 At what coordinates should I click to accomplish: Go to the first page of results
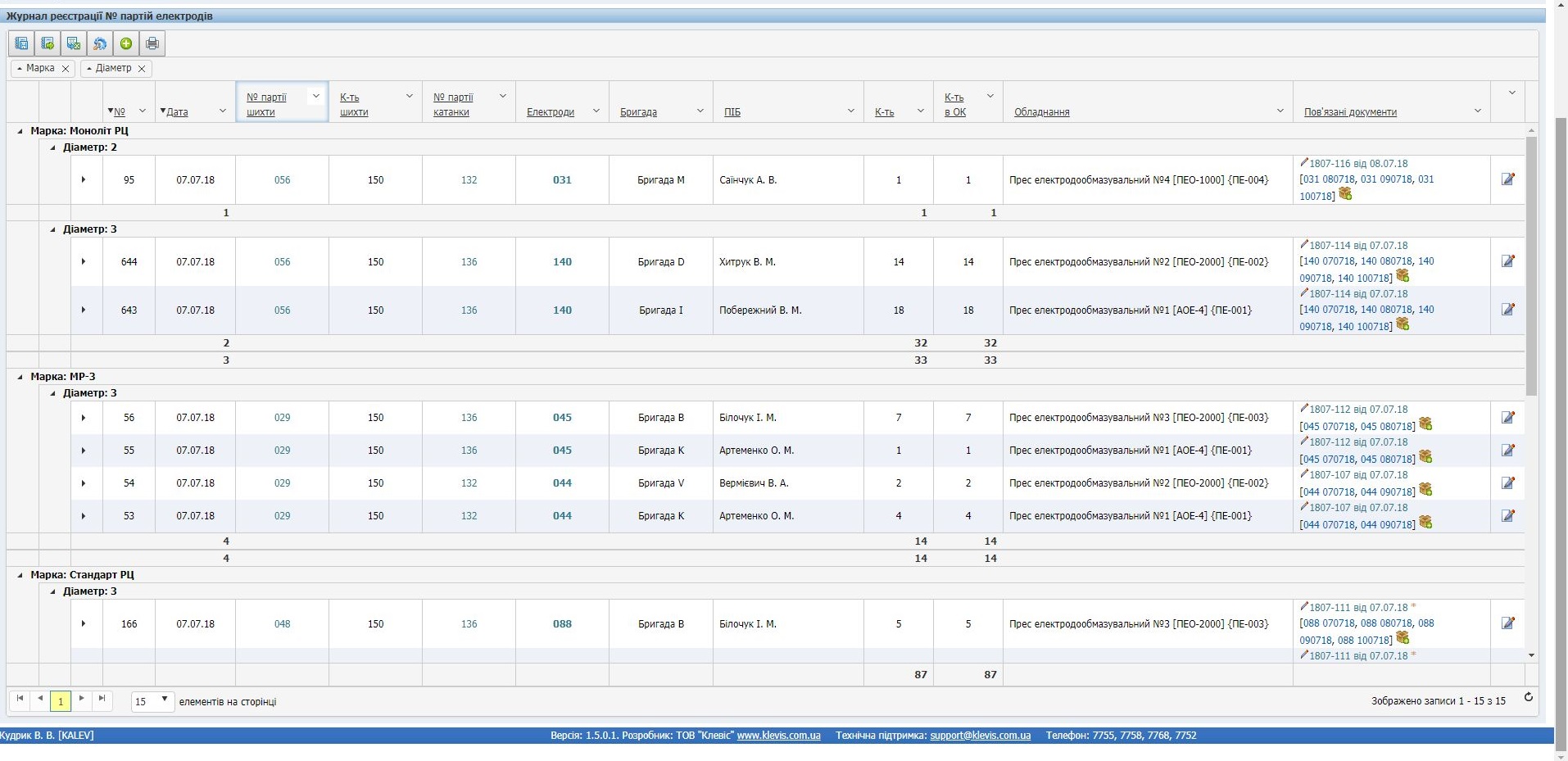click(20, 699)
